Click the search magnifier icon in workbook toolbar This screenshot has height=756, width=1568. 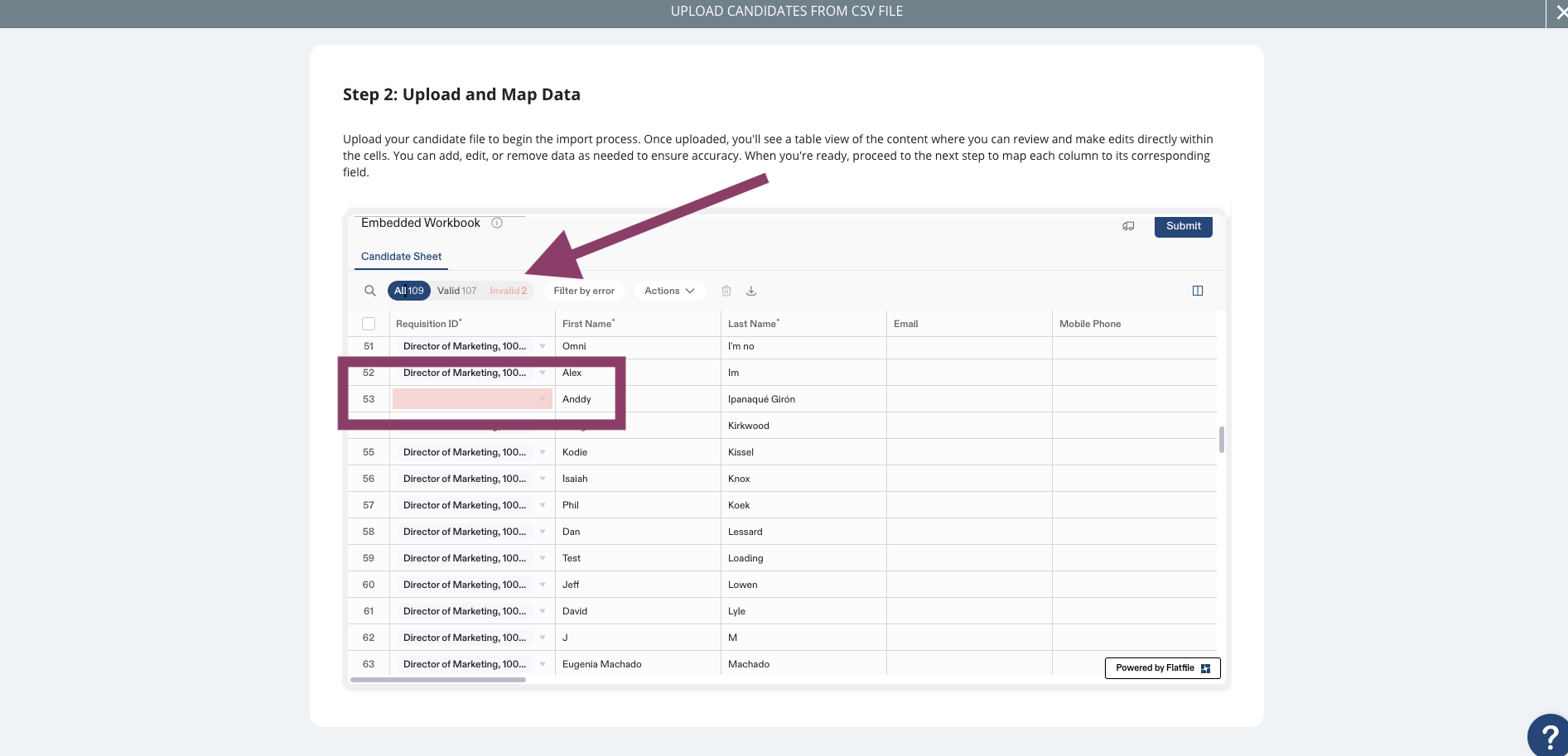(x=370, y=291)
